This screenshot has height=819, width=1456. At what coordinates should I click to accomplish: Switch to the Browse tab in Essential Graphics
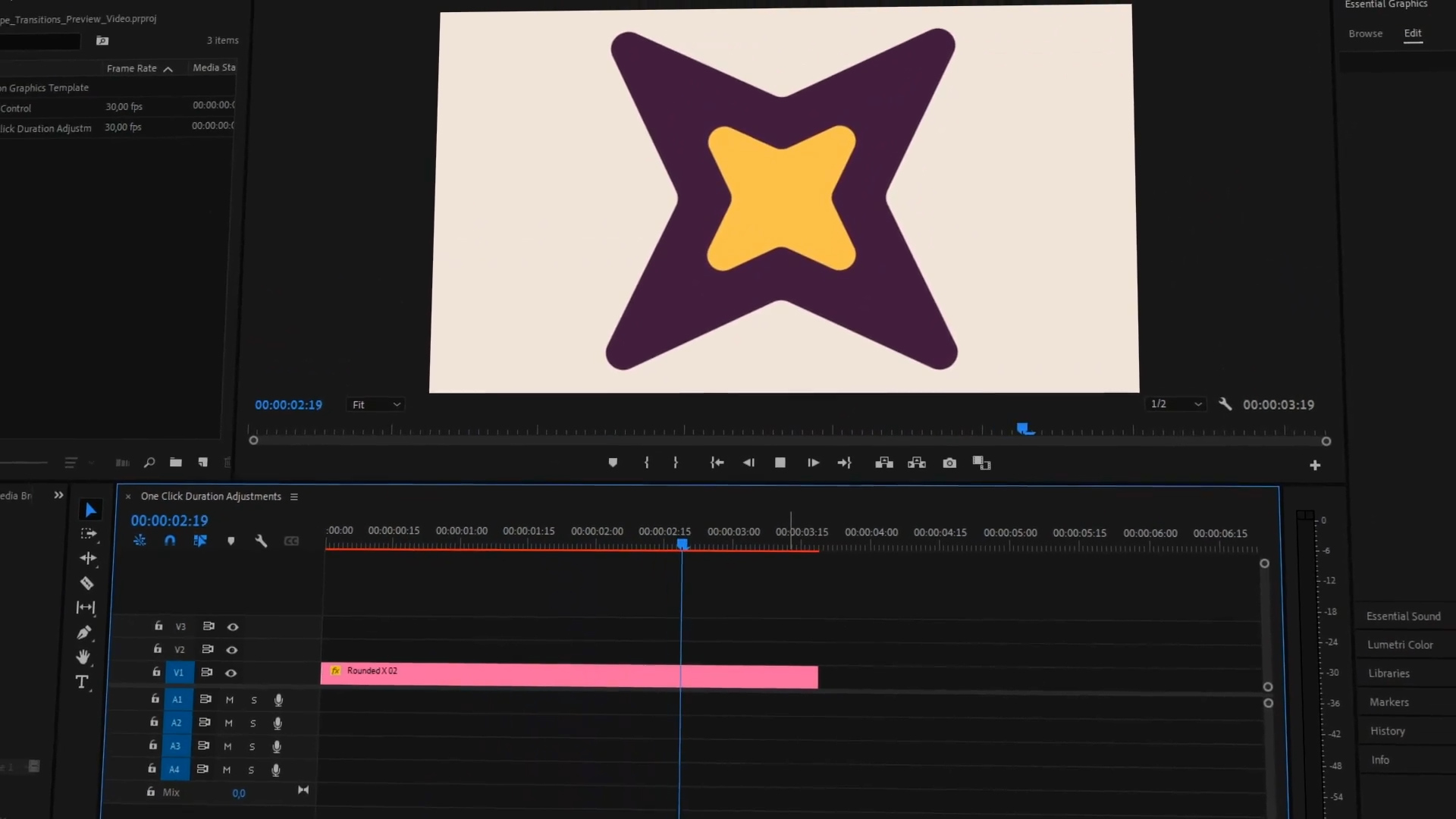click(1365, 33)
